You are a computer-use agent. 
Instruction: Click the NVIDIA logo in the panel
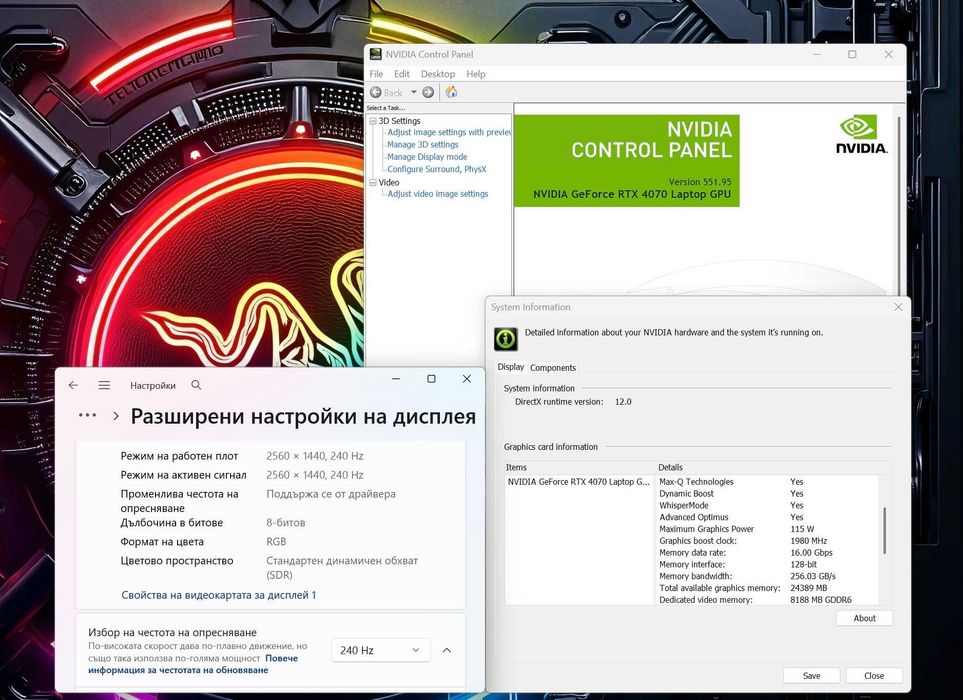[862, 134]
